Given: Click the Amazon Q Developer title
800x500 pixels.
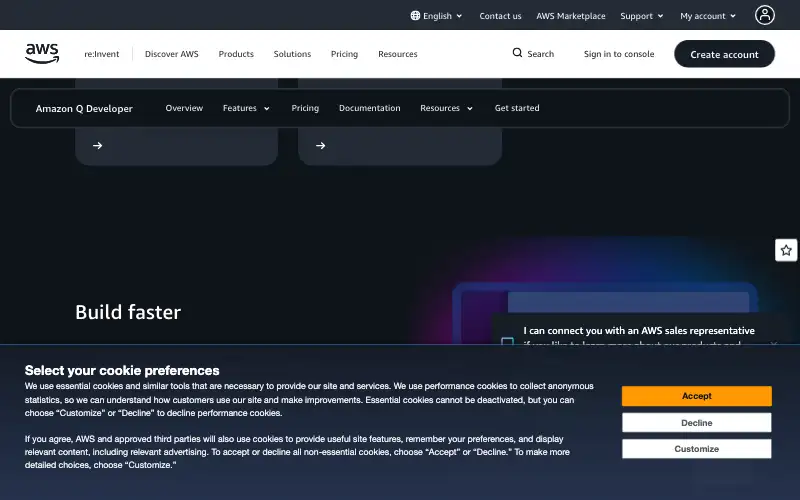Looking at the screenshot, I should 84,109.
